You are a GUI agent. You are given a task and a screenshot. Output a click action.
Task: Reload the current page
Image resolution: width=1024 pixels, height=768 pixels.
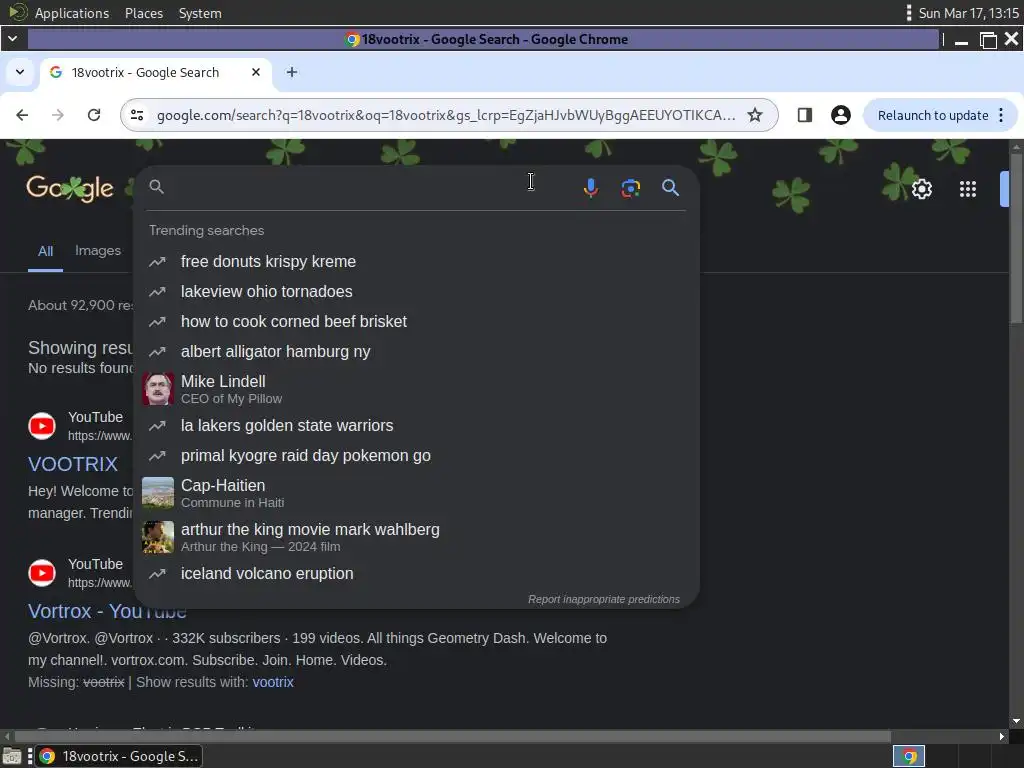94,116
